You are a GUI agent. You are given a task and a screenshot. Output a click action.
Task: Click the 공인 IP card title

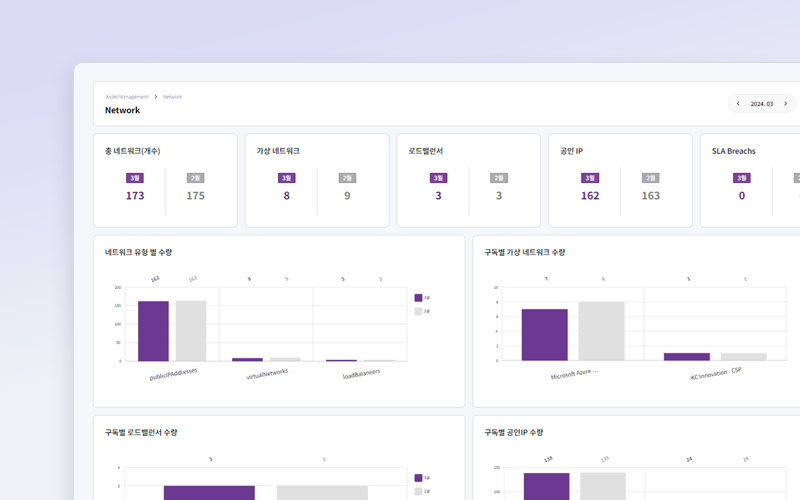pos(571,151)
